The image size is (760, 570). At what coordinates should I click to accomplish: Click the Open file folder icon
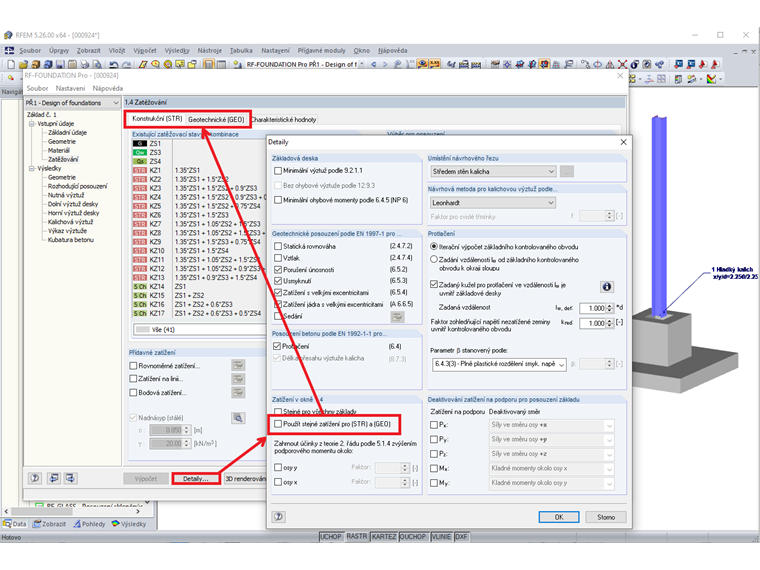(x=23, y=64)
